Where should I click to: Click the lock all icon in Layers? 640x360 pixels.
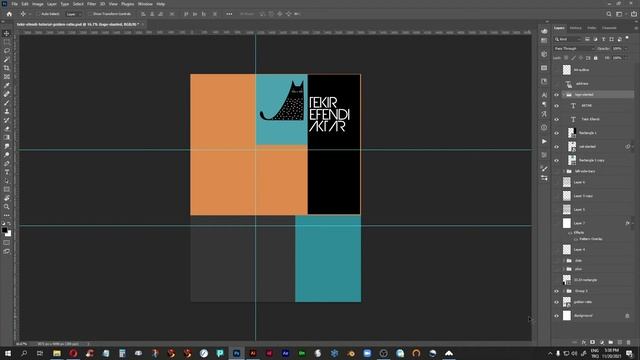596,58
